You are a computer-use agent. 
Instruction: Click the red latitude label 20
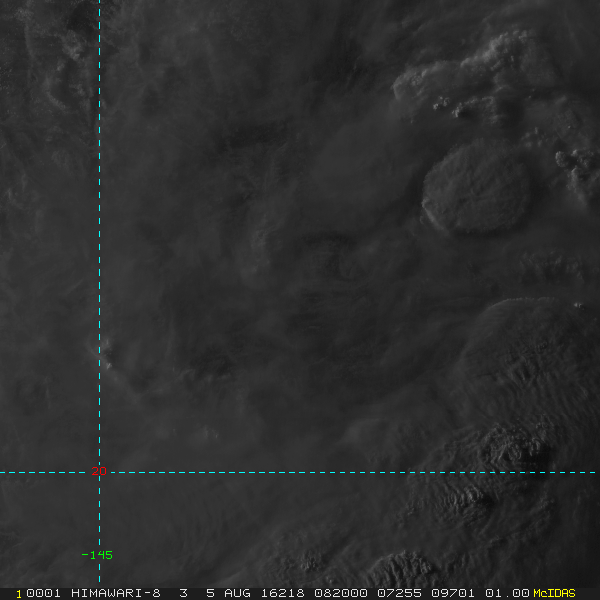point(99,471)
